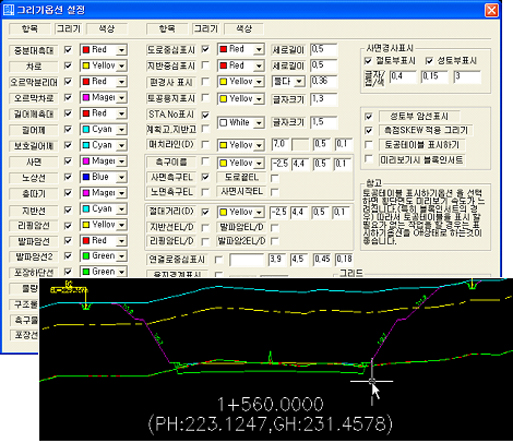Viewport: 513px width, 443px height.
Task: Open the 편경사 표시 Yellow color dropdown
Action: (259, 82)
